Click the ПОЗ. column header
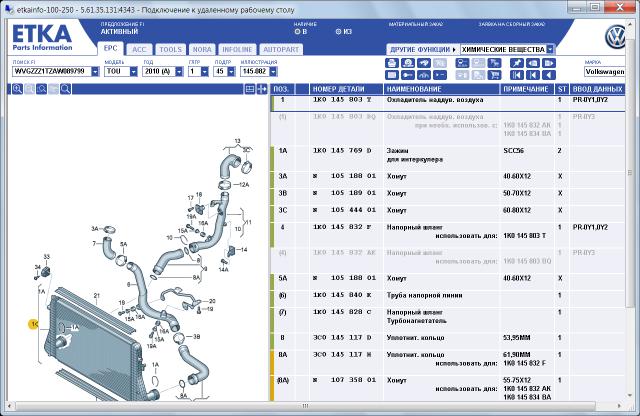 pyautogui.click(x=282, y=89)
